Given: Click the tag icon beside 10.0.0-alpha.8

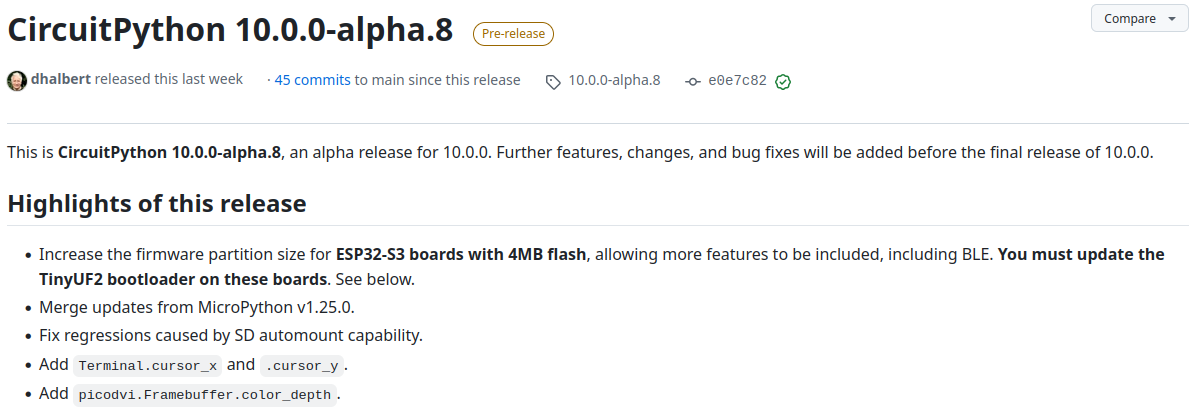Looking at the screenshot, I should click(x=553, y=81).
